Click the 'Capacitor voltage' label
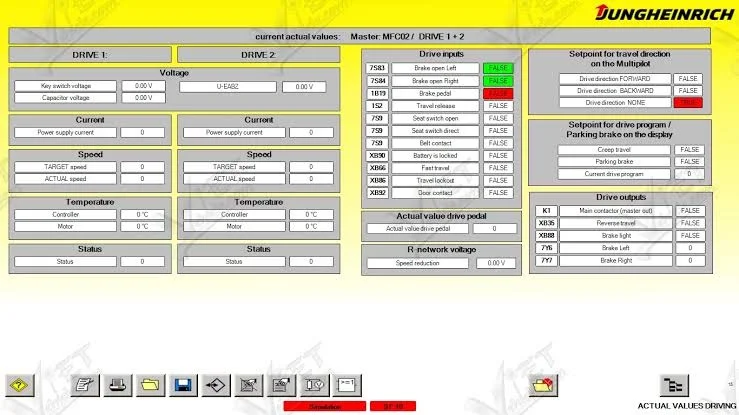This screenshot has width=739, height=415. pos(66,98)
